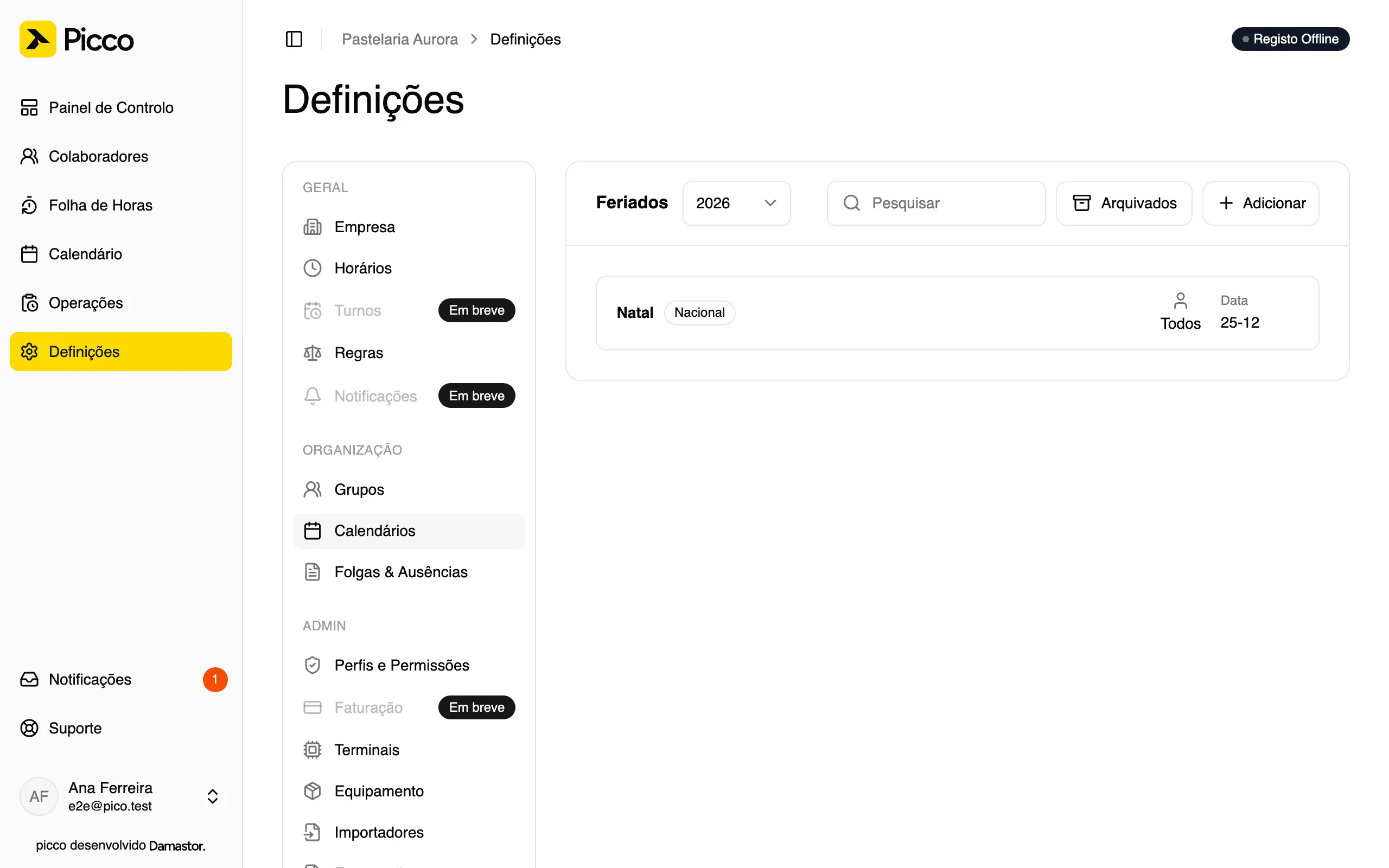Select the Calendários settings item

[409, 531]
